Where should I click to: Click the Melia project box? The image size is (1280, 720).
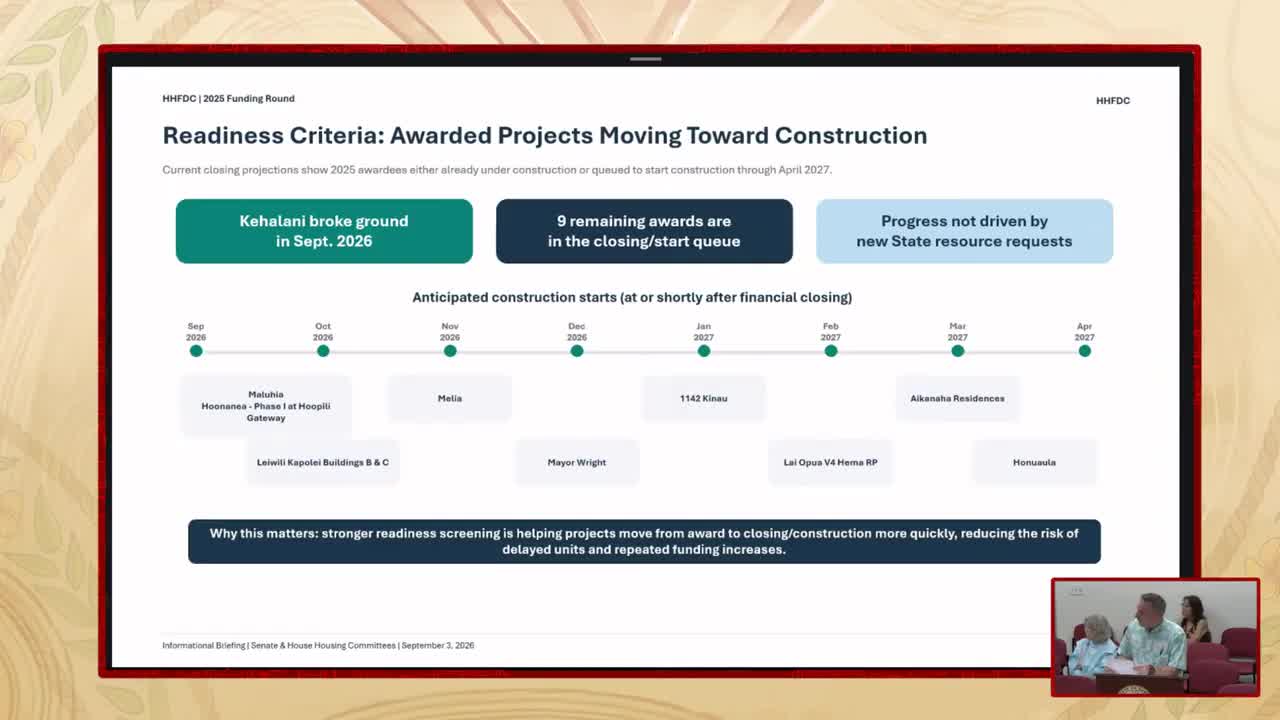coord(450,398)
